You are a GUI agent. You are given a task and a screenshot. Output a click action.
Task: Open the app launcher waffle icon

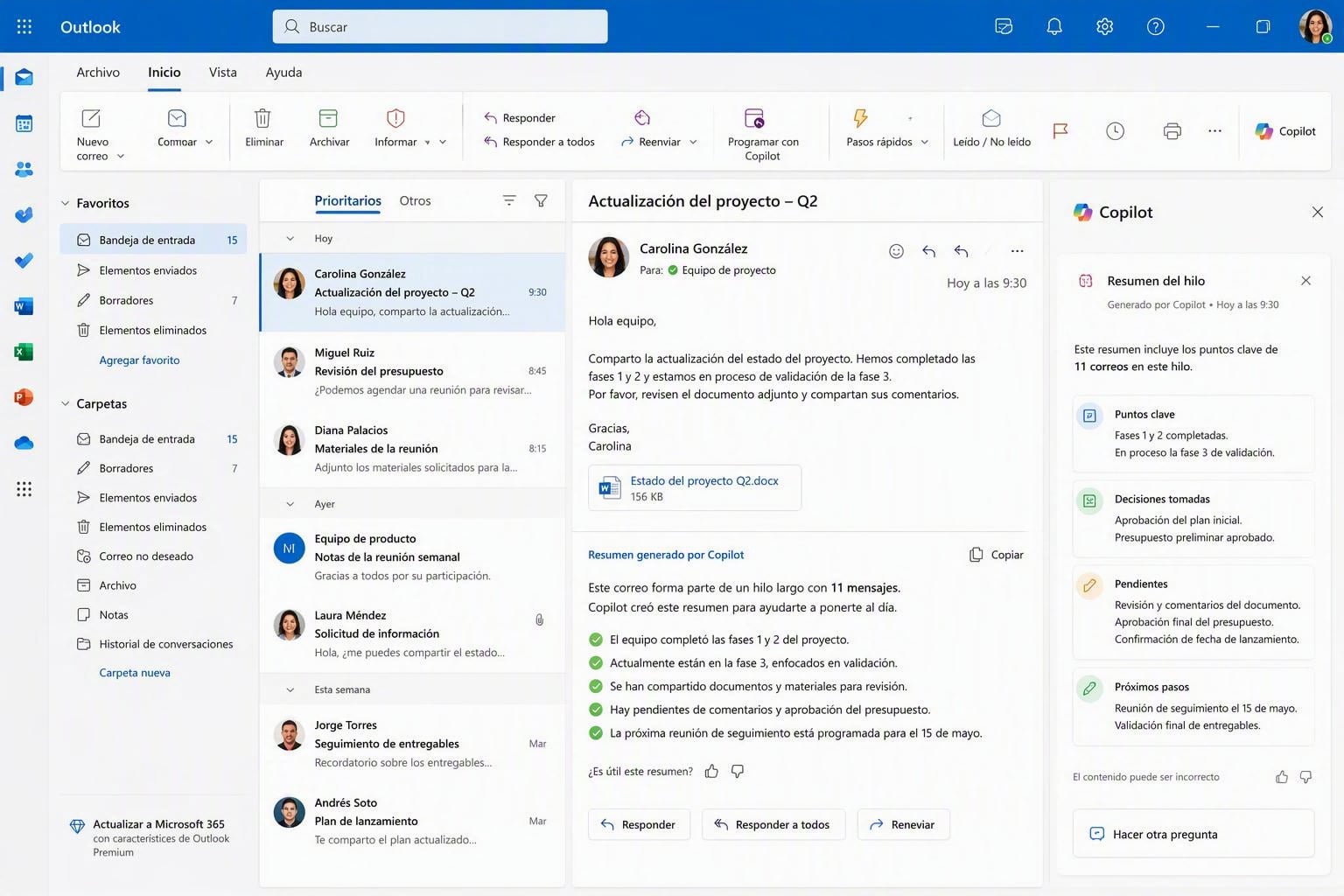tap(24, 26)
